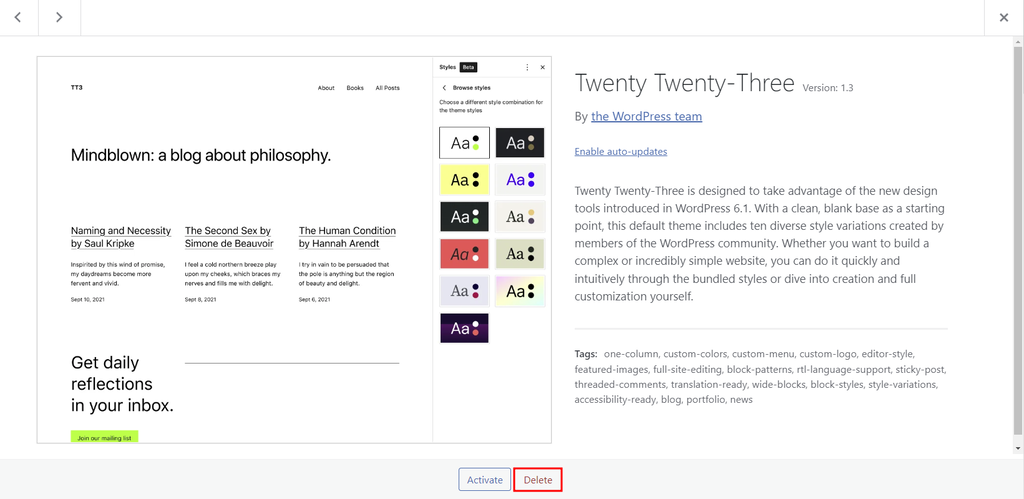Close the theme details overlay
Image resolution: width=1024 pixels, height=499 pixels.
(1004, 17)
